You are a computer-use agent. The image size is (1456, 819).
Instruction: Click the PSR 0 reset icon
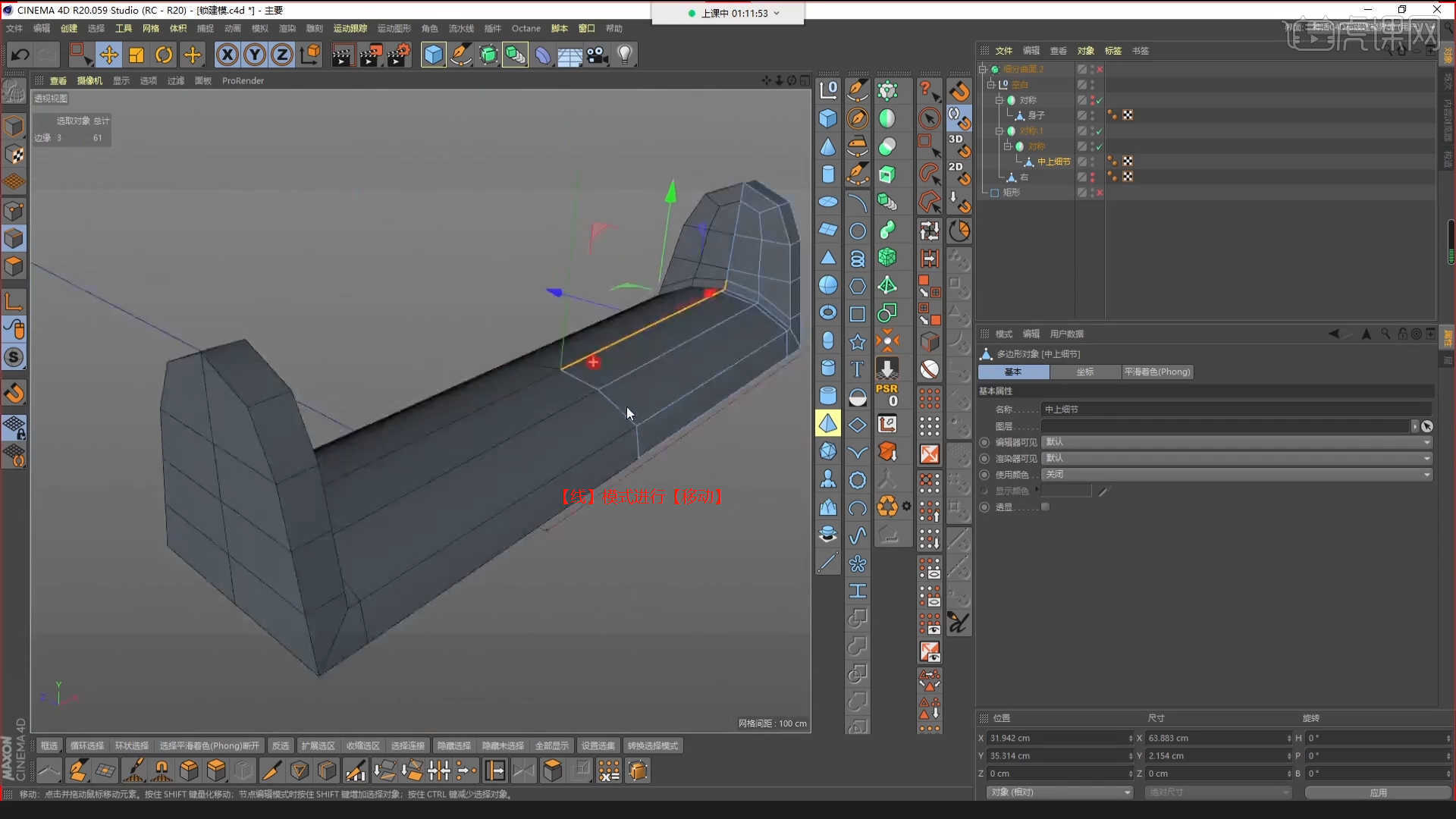tap(886, 394)
